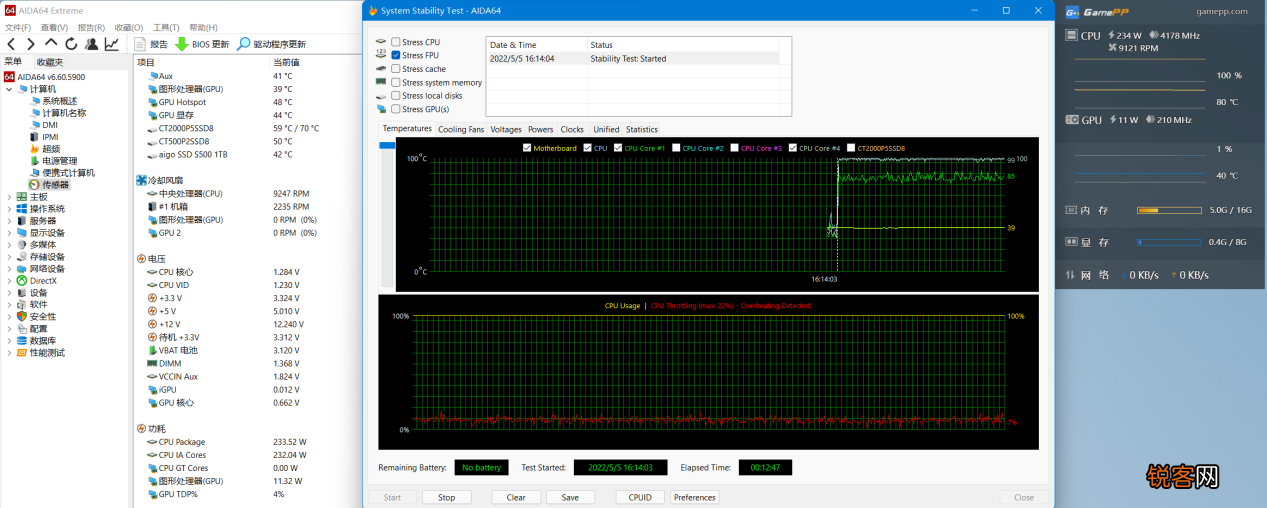Click BIOS 更新 green arrow button
The image size is (1267, 508).
[202, 44]
